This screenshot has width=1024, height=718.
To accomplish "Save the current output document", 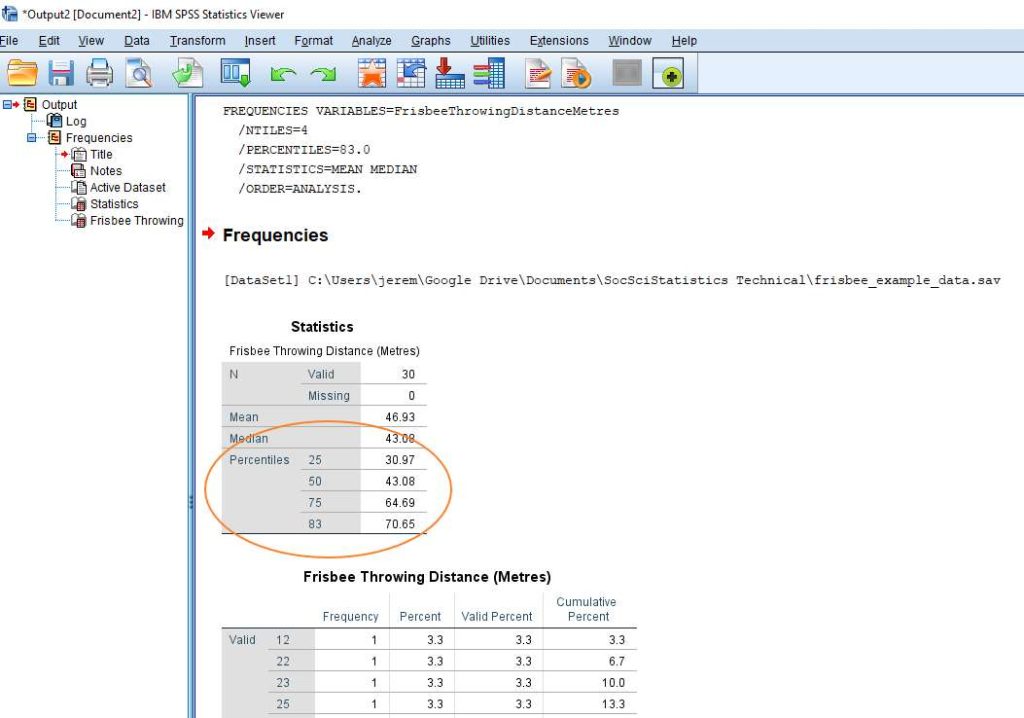I will (x=62, y=72).
